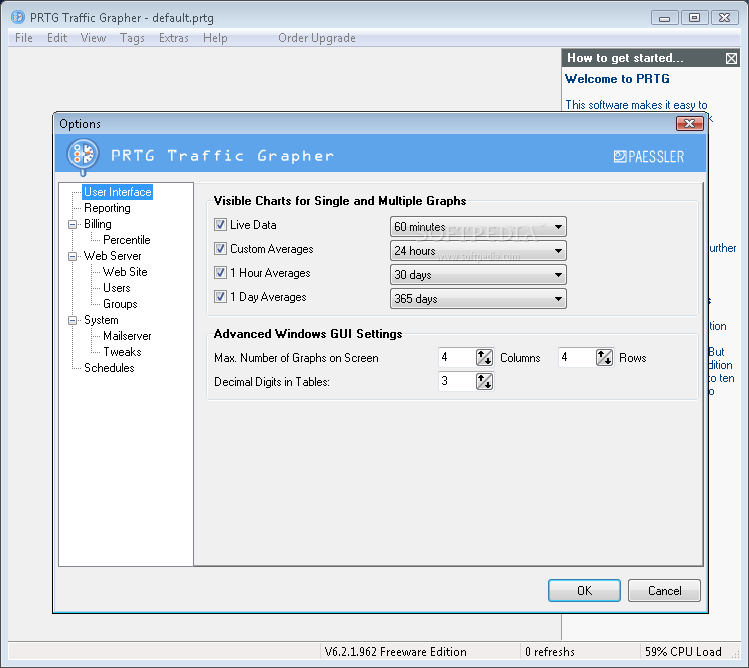Click the Columns spinner arrows

coord(484,357)
